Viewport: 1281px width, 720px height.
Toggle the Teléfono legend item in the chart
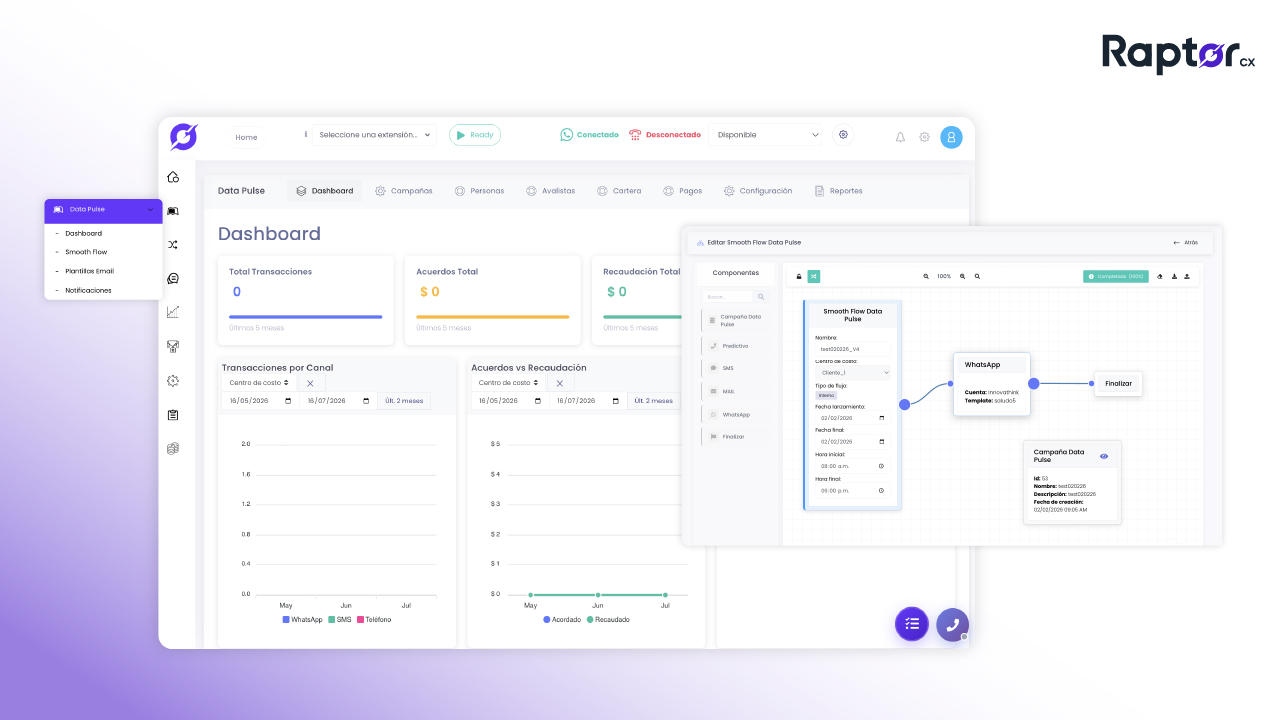[374, 620]
